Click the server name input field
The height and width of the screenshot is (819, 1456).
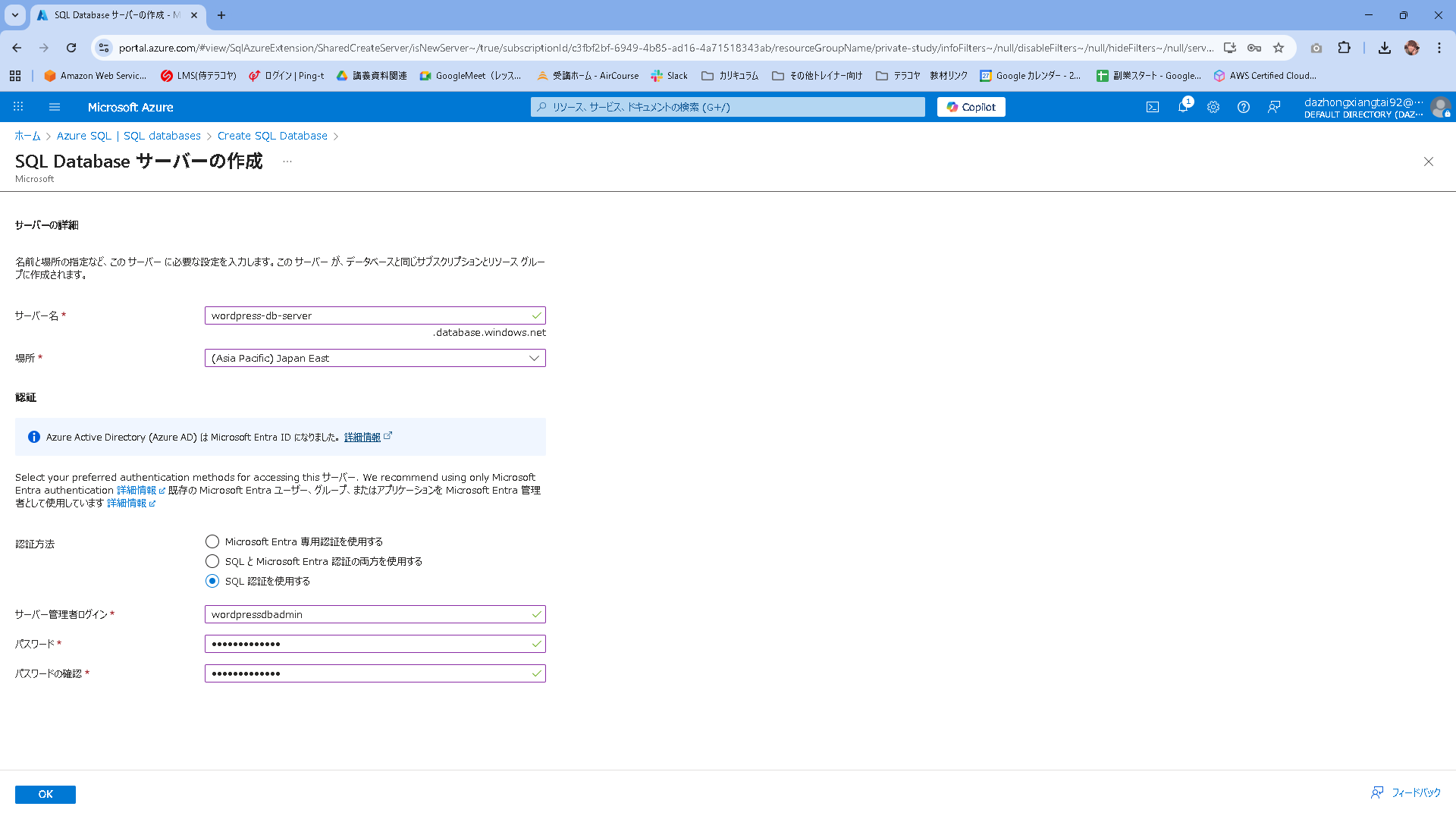click(x=367, y=315)
